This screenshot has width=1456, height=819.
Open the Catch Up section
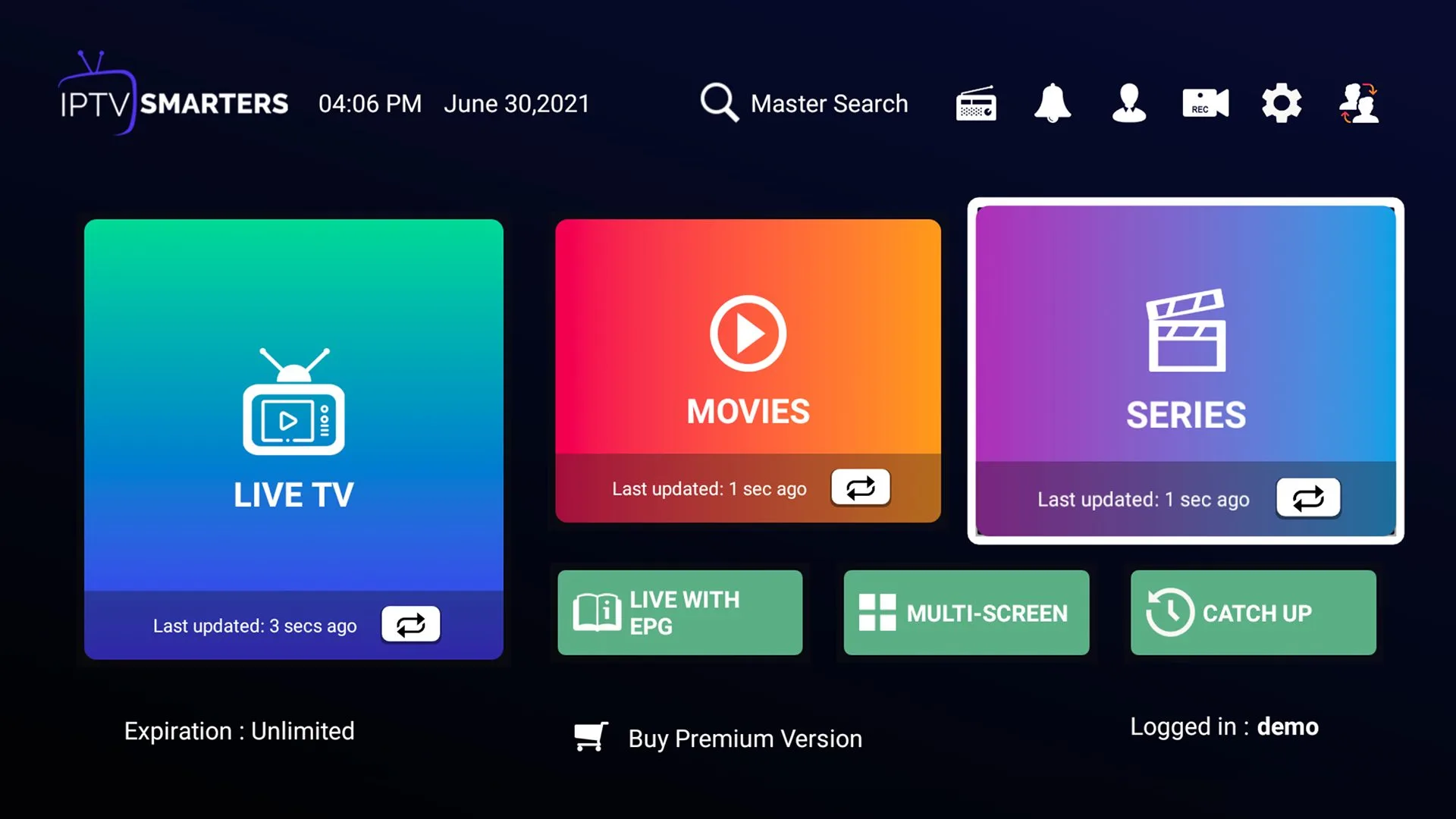coord(1253,612)
